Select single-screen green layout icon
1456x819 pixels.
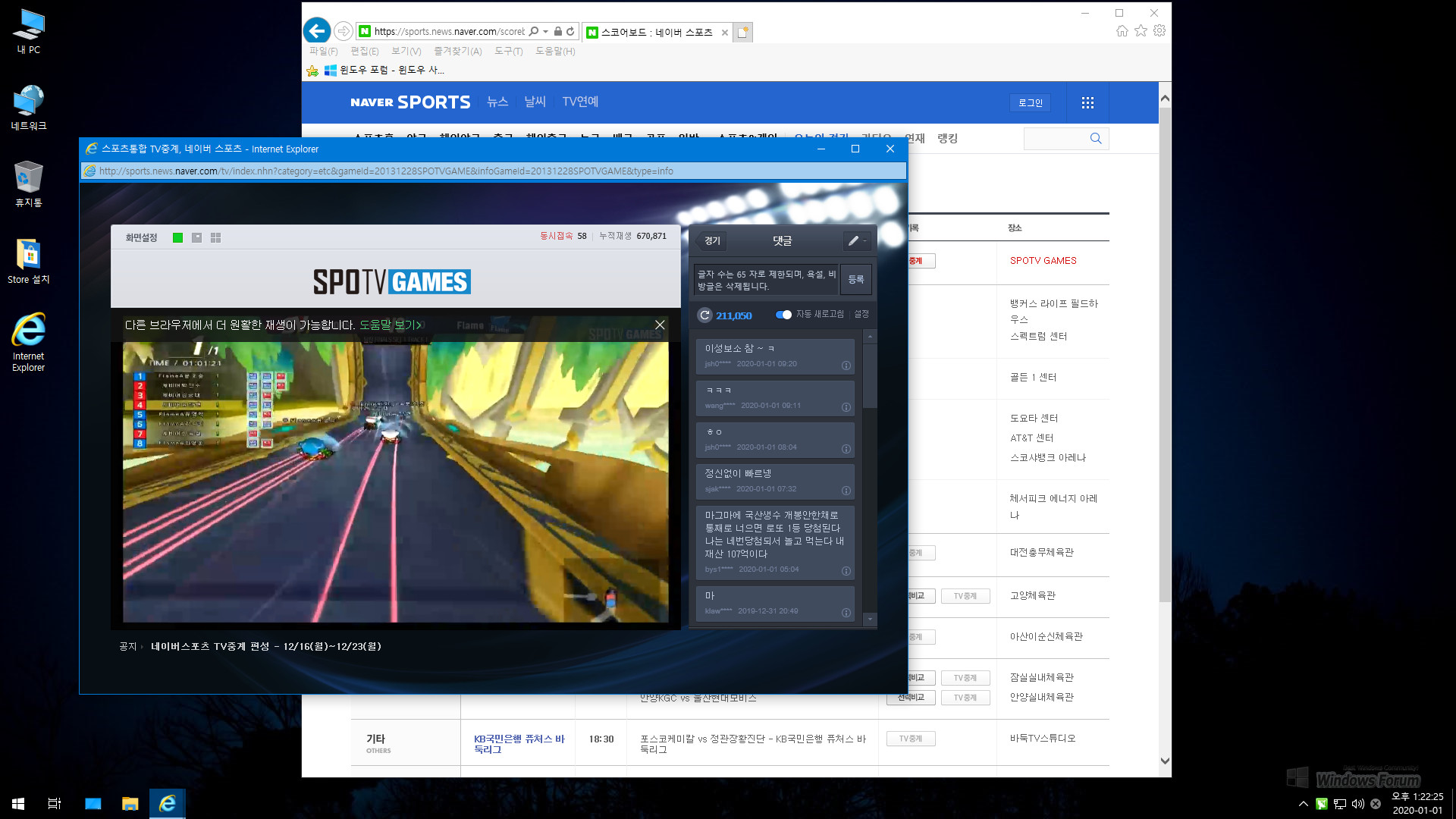pyautogui.click(x=177, y=237)
